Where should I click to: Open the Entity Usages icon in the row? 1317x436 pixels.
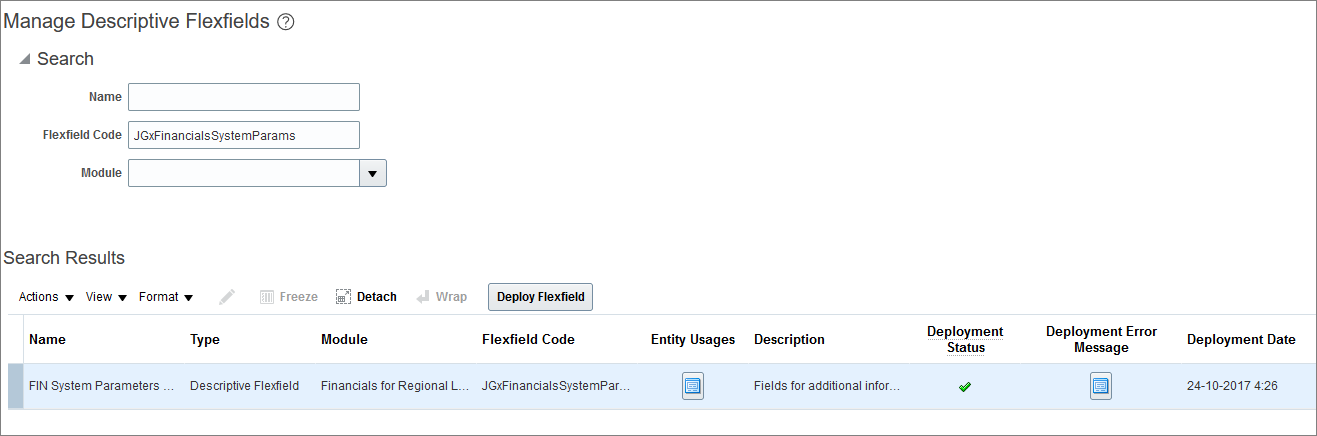693,386
